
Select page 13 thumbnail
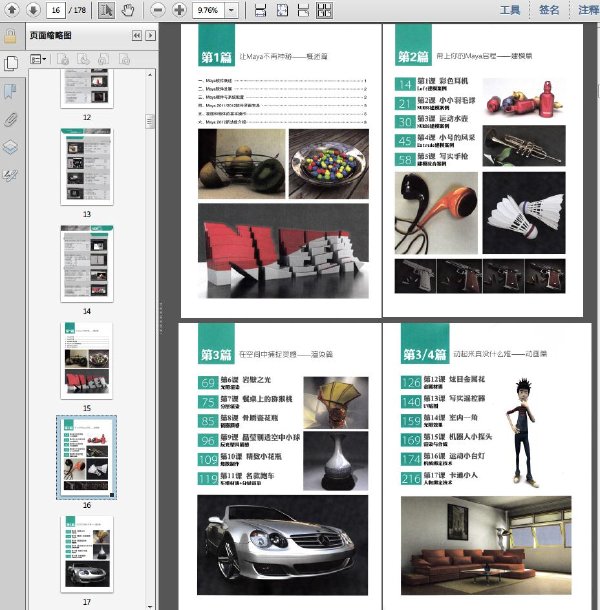pyautogui.click(x=87, y=167)
